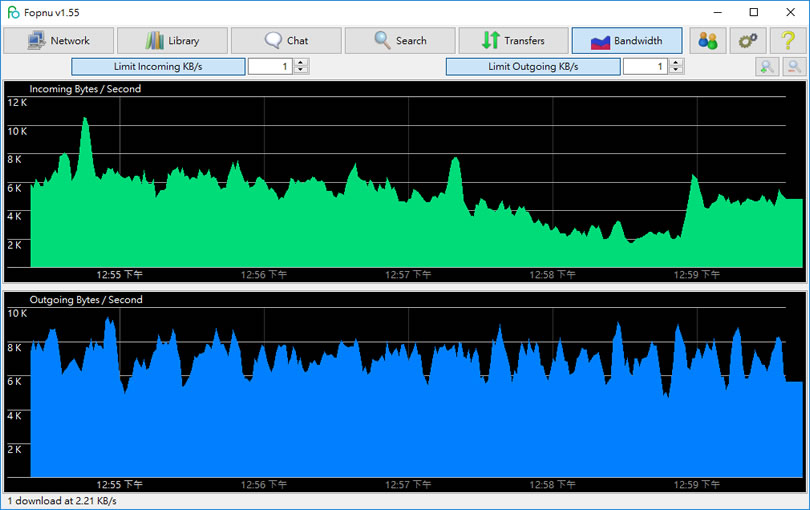
Task: Click the 12 K label on incoming graph
Action: (17, 102)
